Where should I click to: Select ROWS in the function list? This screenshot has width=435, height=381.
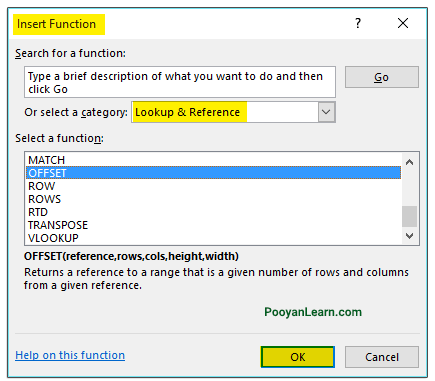click(213, 199)
